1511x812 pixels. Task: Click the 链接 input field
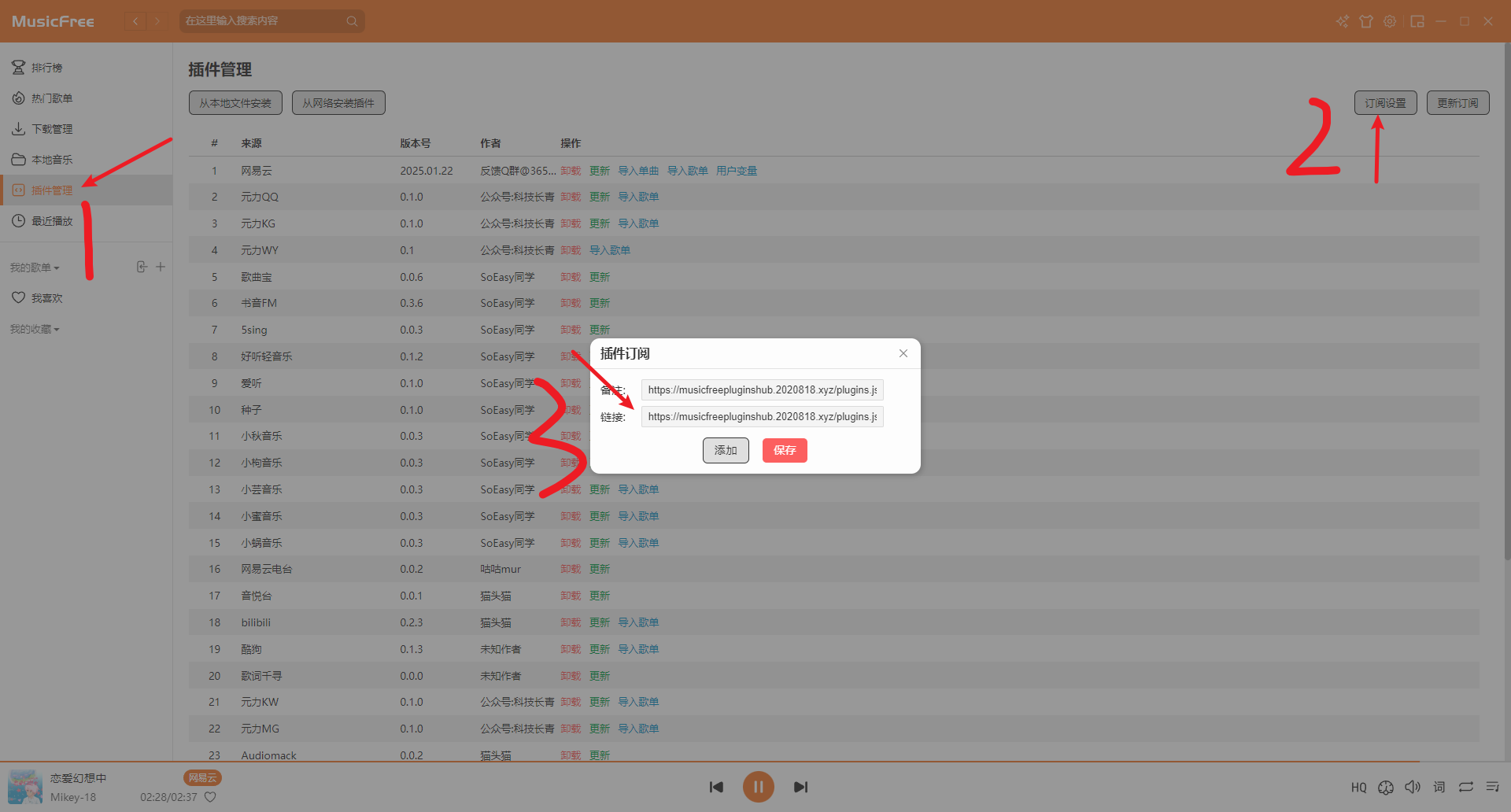(762, 416)
